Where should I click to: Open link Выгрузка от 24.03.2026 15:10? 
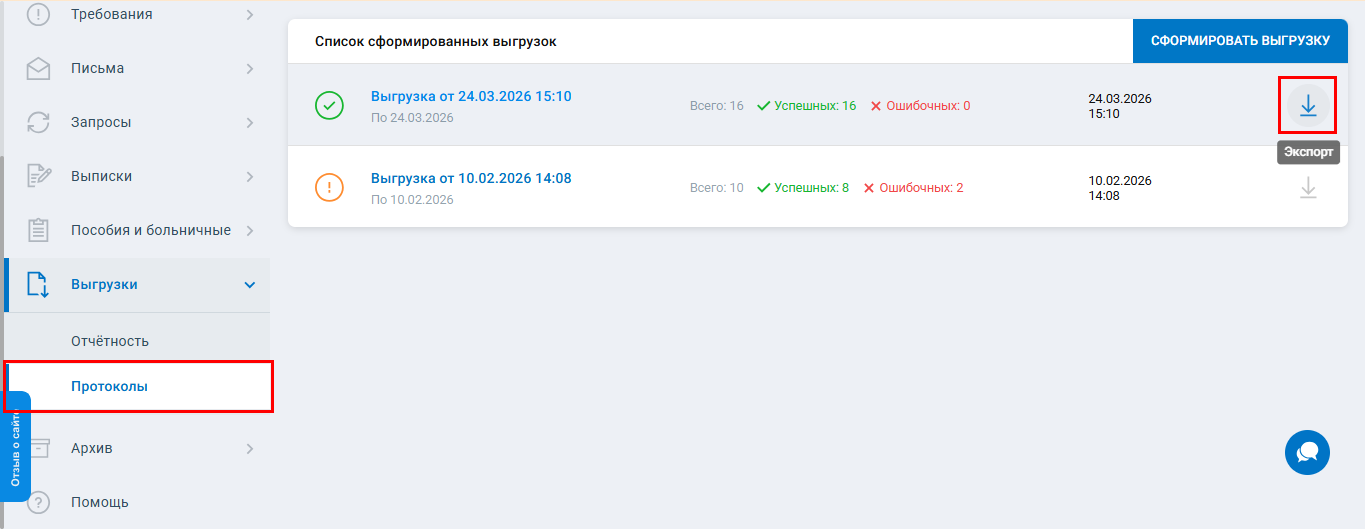tap(471, 97)
